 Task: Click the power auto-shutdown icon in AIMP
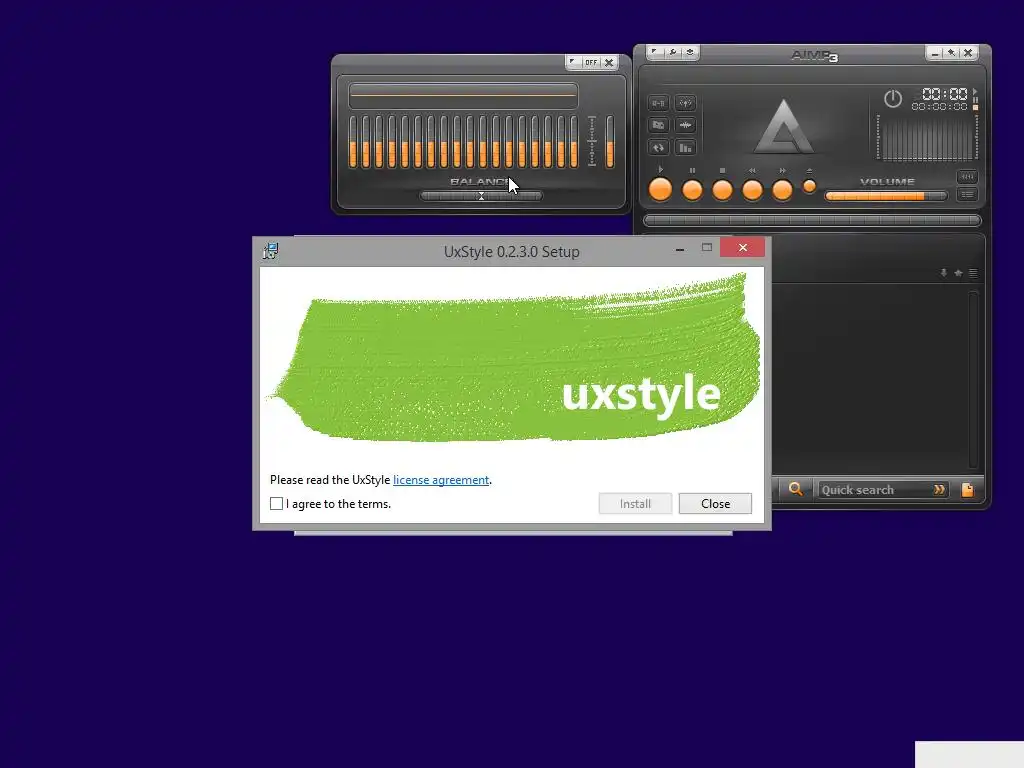click(x=893, y=99)
